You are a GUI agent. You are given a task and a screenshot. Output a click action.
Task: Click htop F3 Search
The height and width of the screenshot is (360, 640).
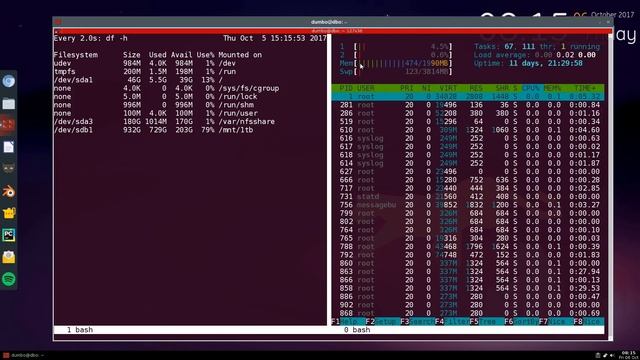click(418, 322)
